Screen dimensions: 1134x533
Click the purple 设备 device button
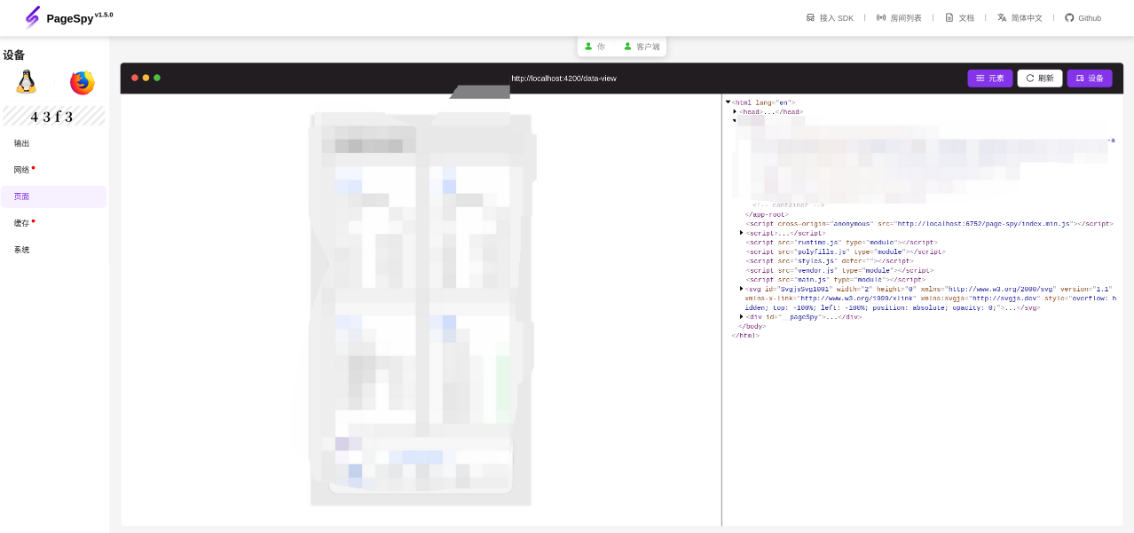tap(1089, 78)
